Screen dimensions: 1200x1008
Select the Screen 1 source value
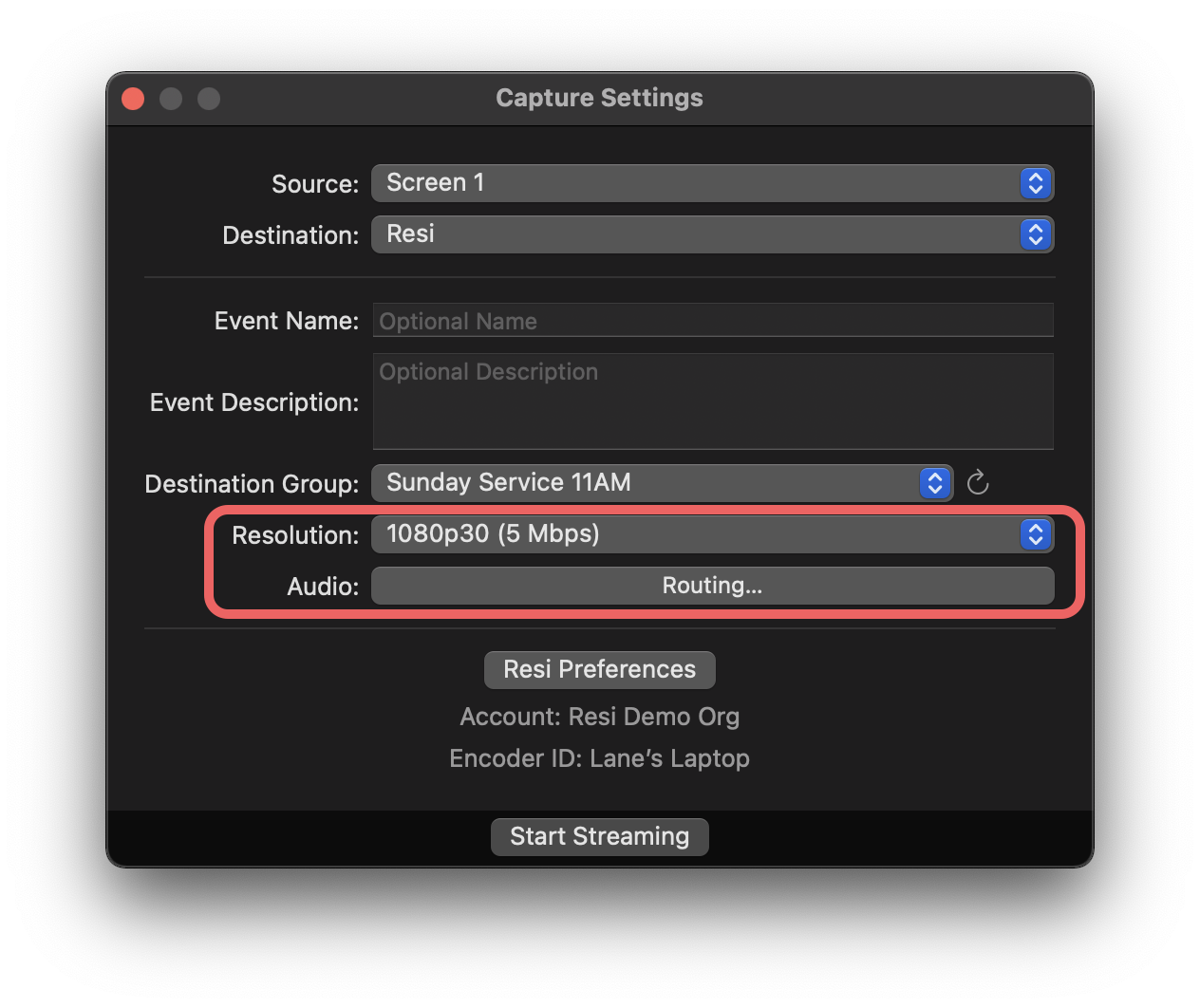[434, 182]
